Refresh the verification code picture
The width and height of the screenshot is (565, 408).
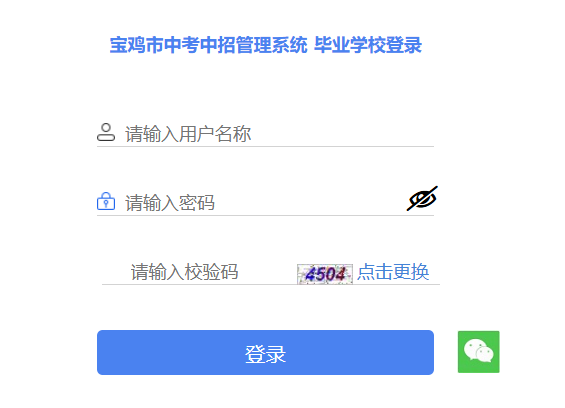tap(325, 274)
